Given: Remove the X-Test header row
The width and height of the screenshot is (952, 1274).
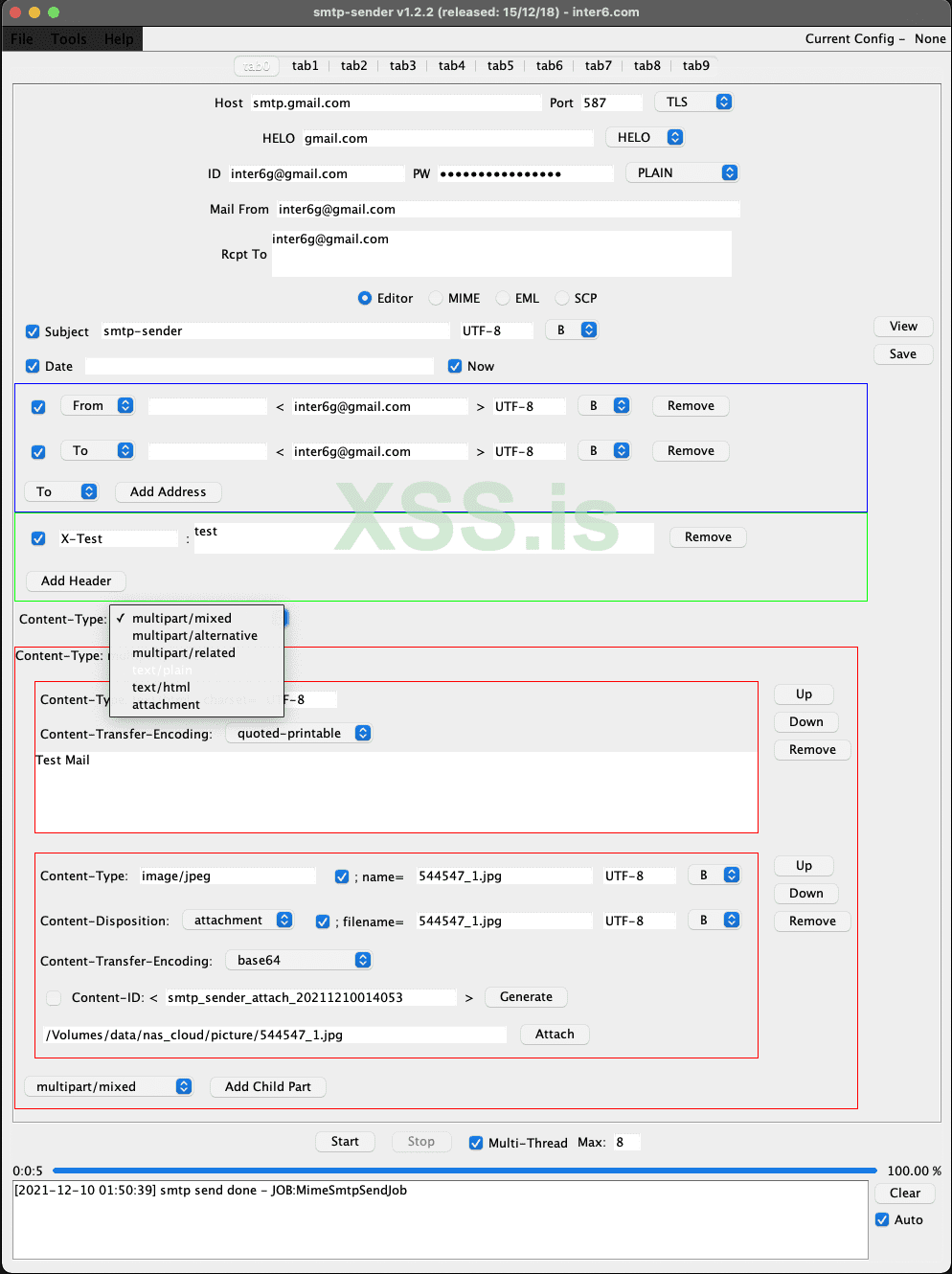Looking at the screenshot, I should (708, 536).
